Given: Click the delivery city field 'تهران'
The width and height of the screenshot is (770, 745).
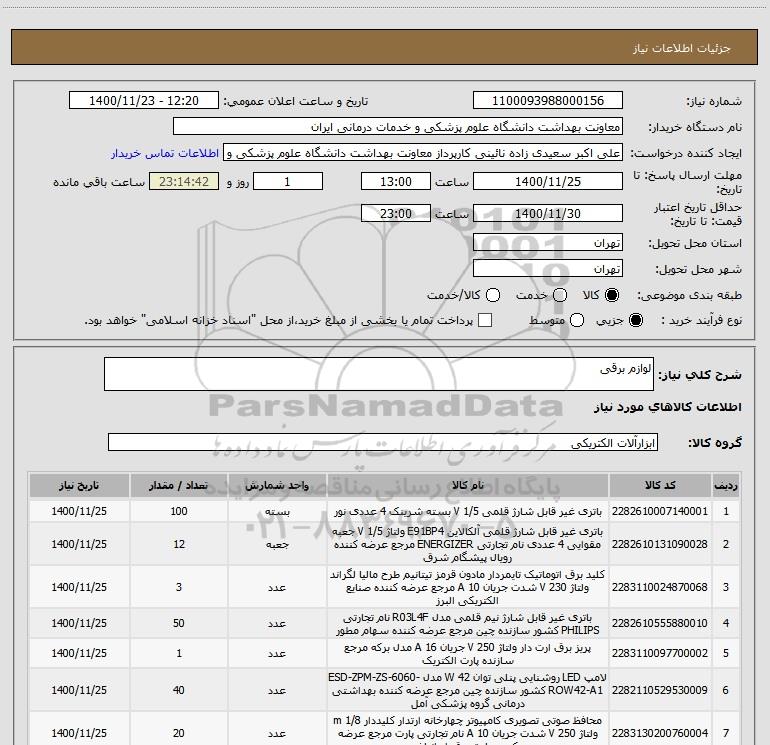Looking at the screenshot, I should [x=548, y=269].
